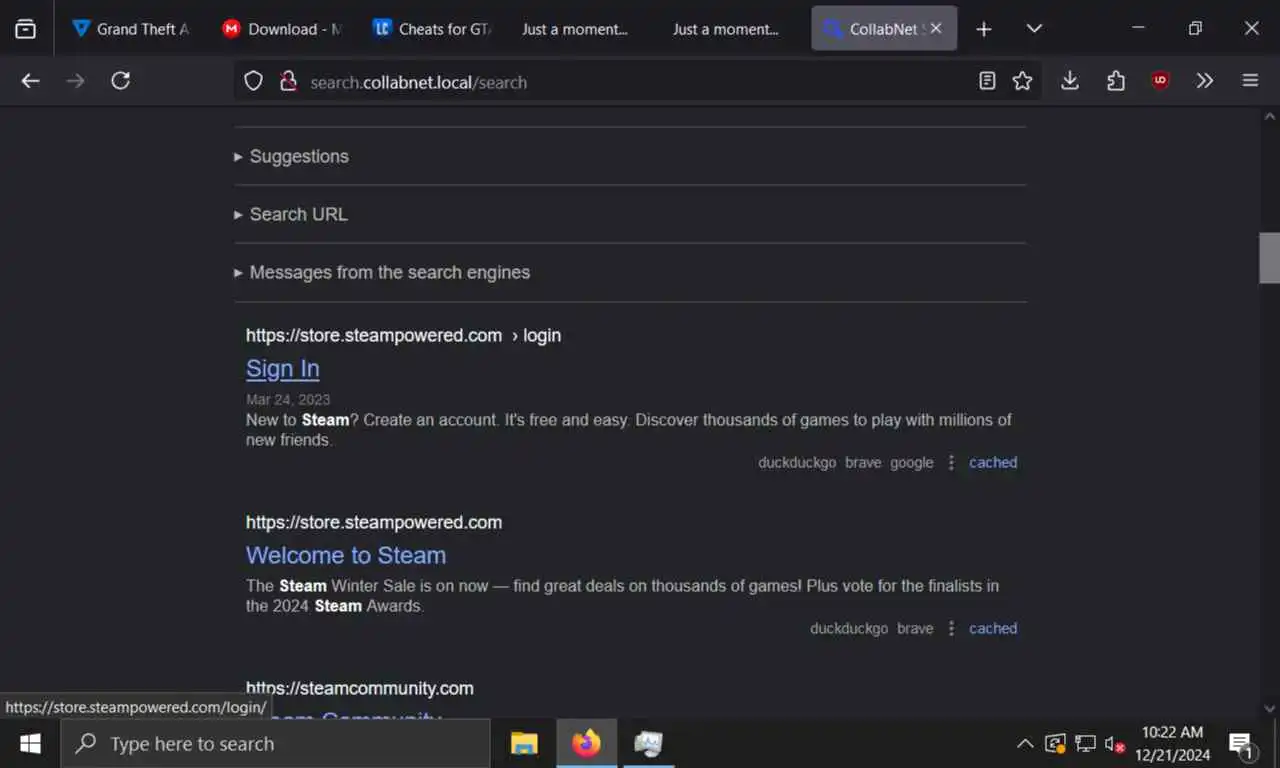The height and width of the screenshot is (768, 1280).
Task: Open the Firefox application menu
Action: (x=1250, y=81)
